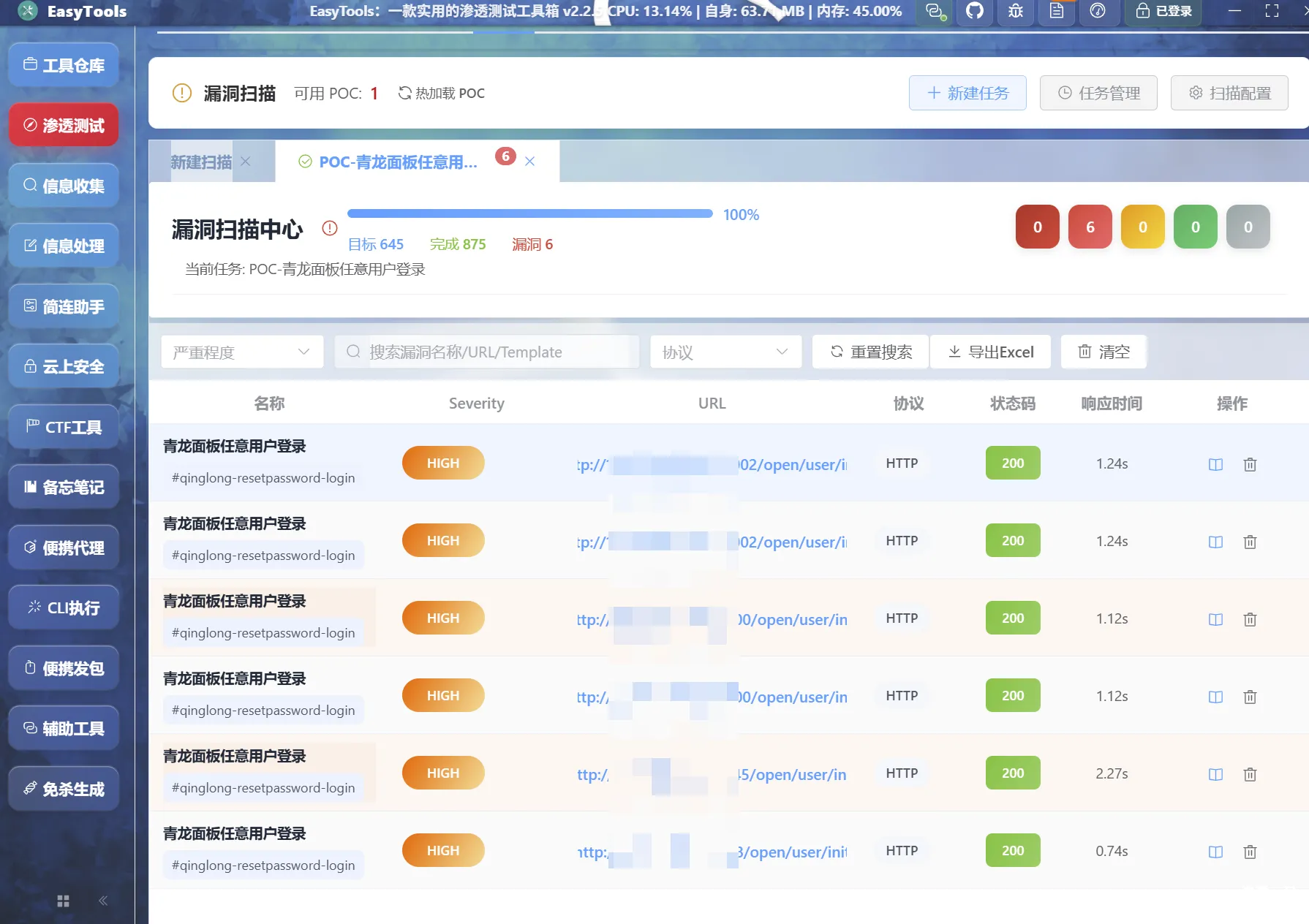Open the CTF工具 section in the sidebar
This screenshot has width=1309, height=924.
pos(64,426)
